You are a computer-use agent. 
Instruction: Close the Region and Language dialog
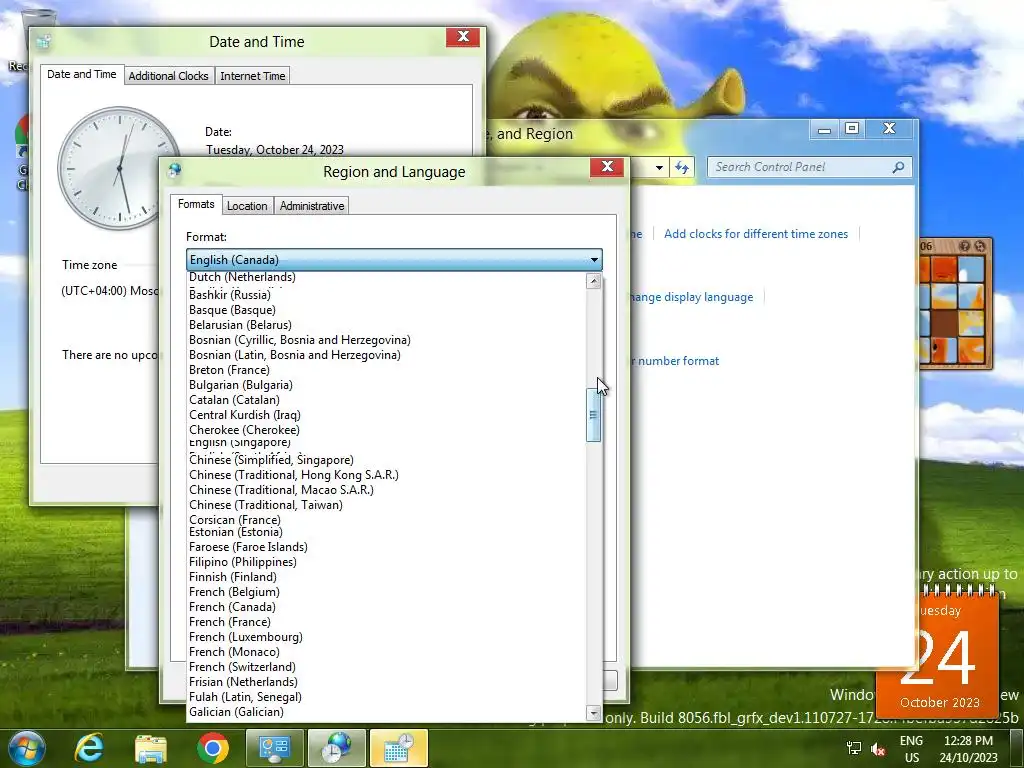point(607,167)
